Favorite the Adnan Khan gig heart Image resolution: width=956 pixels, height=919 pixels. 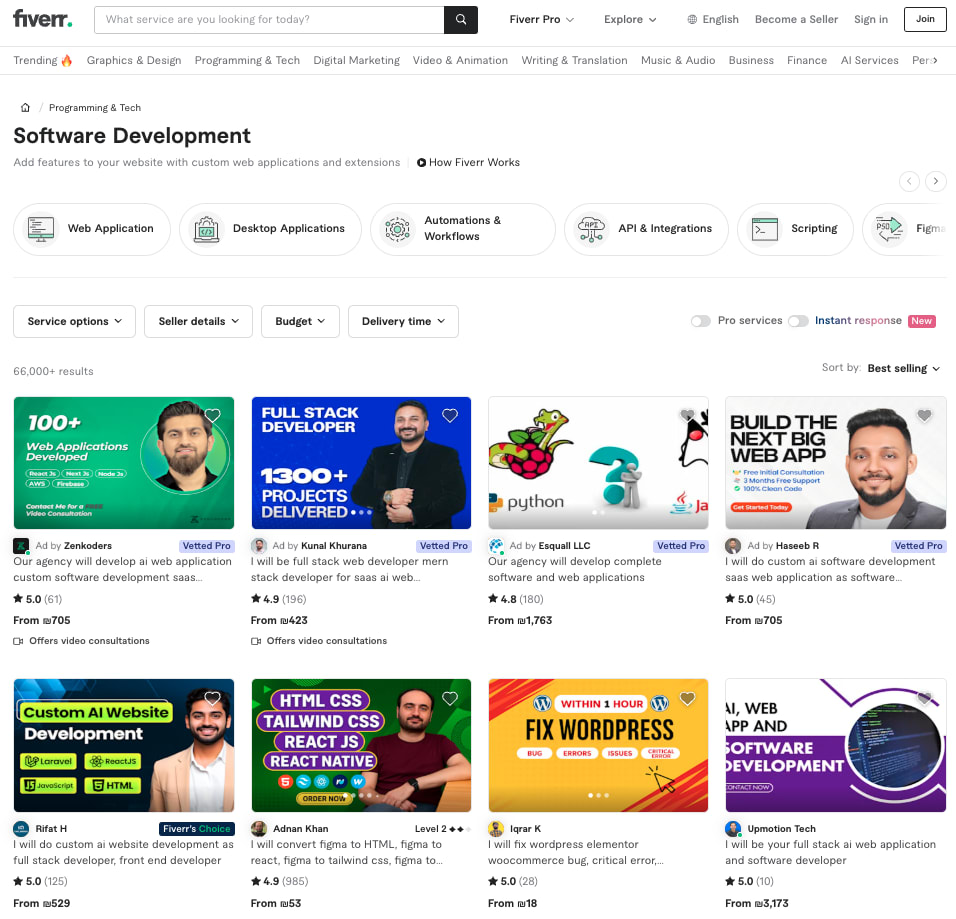pyautogui.click(x=450, y=699)
